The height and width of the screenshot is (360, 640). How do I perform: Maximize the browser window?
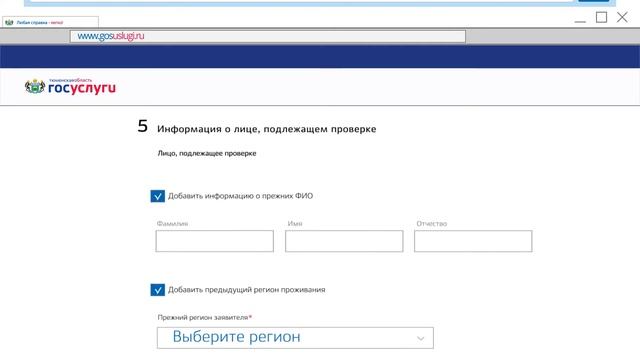tap(601, 17)
